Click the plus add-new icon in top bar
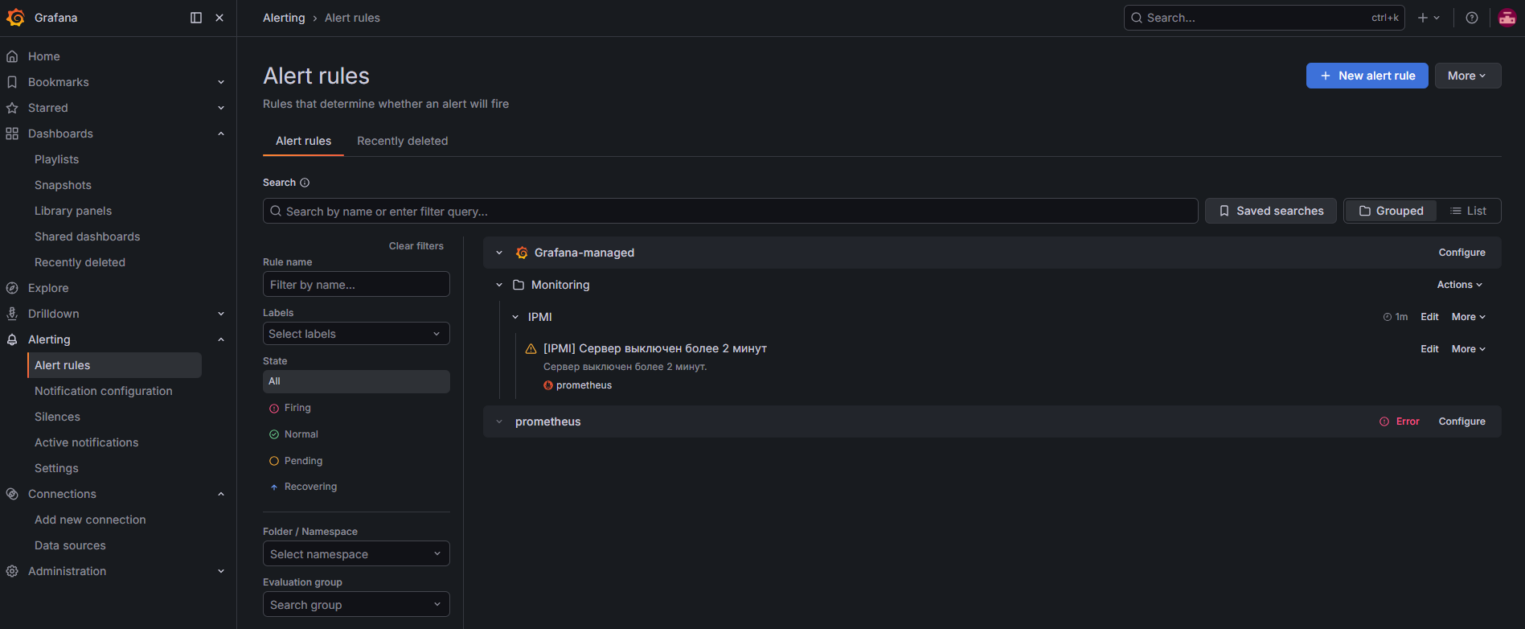The width and height of the screenshot is (1525, 629). pyautogui.click(x=1428, y=18)
